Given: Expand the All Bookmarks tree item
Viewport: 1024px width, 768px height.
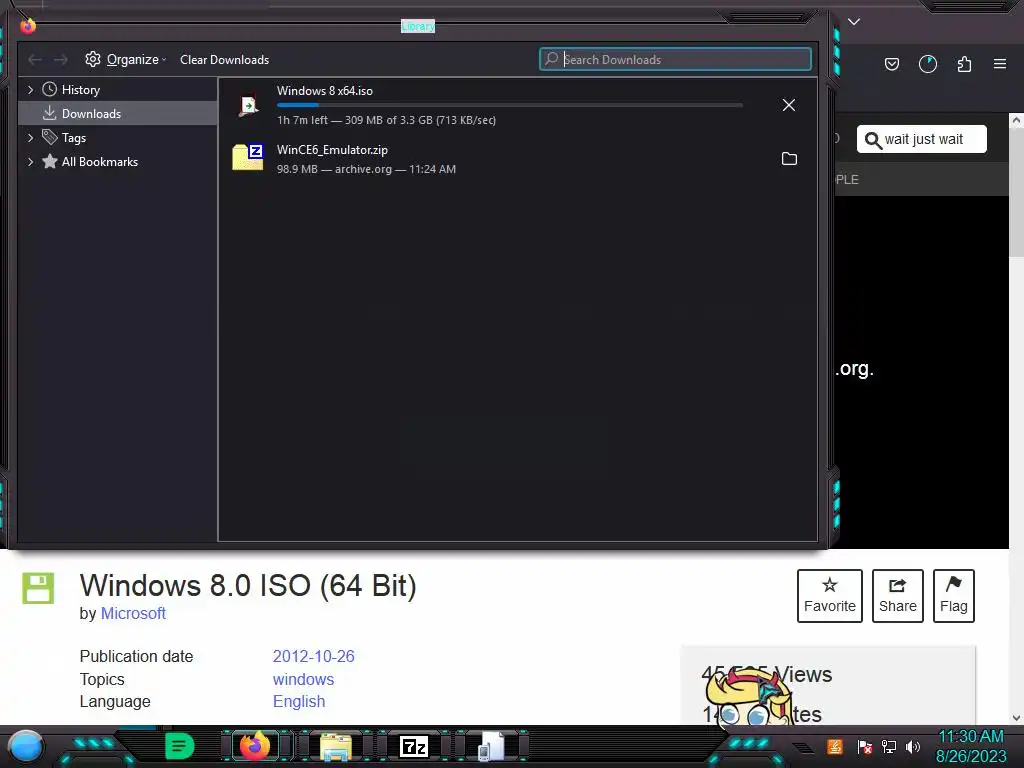Looking at the screenshot, I should [30, 162].
